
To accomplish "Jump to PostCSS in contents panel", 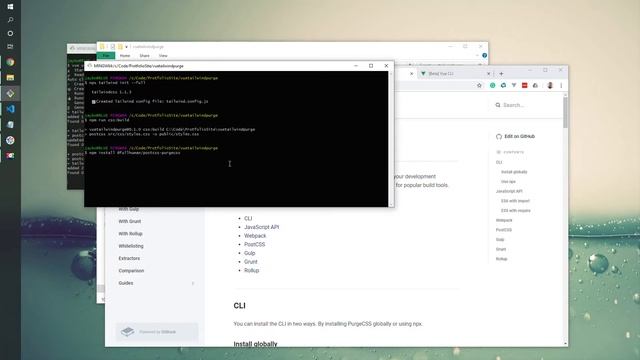I will click(504, 230).
